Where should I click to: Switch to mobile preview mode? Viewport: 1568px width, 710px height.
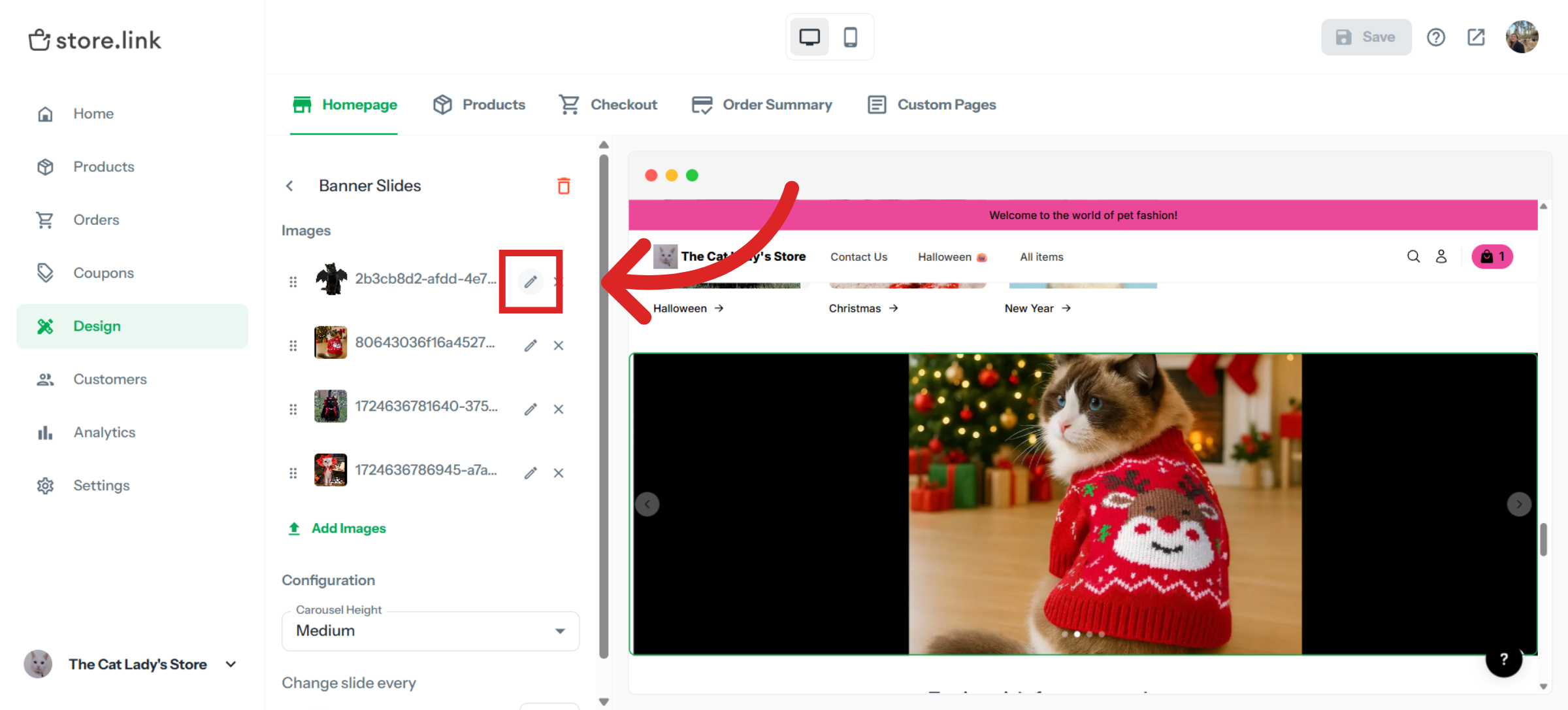[850, 37]
